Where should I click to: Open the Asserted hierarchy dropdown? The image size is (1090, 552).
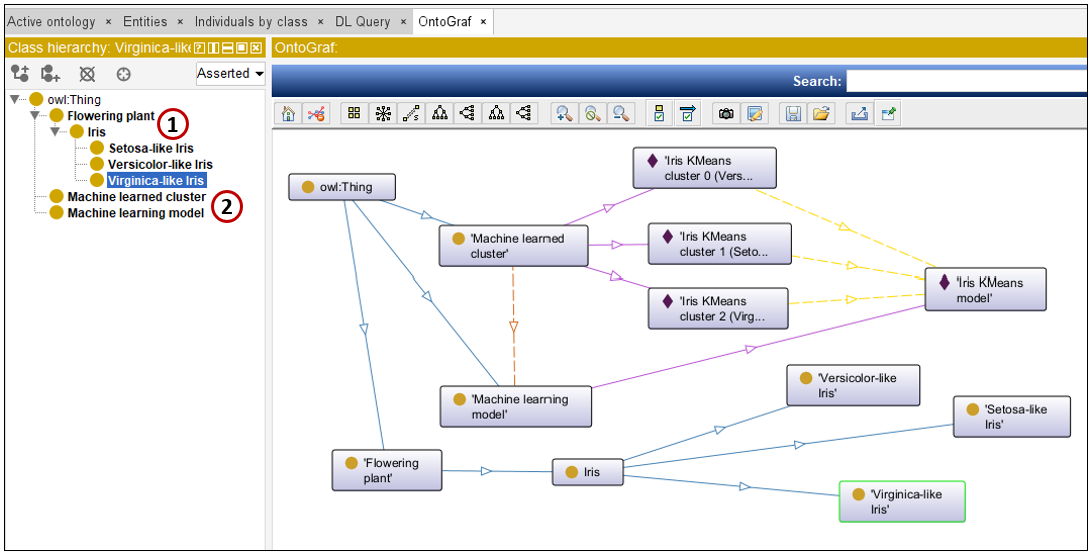[x=230, y=73]
